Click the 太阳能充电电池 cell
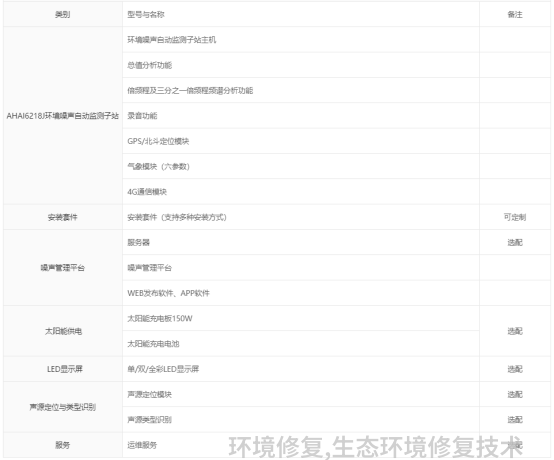The width and height of the screenshot is (554, 460). tap(301, 344)
